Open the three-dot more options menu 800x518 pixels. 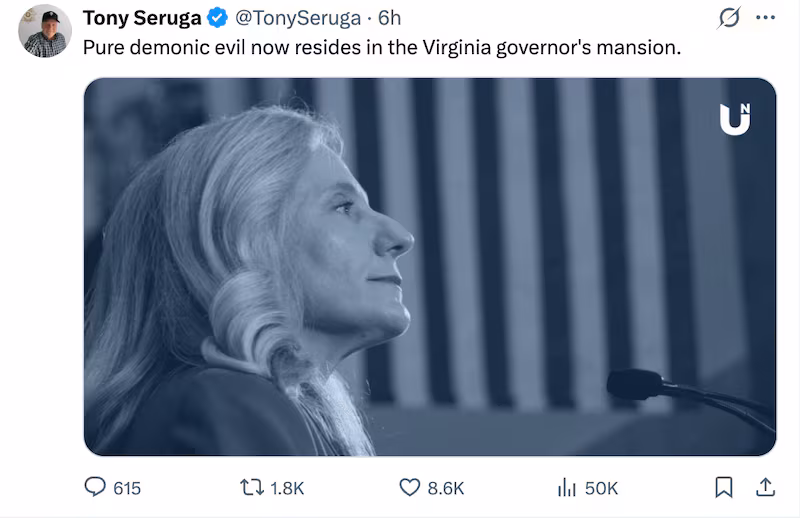pyautogui.click(x=766, y=19)
